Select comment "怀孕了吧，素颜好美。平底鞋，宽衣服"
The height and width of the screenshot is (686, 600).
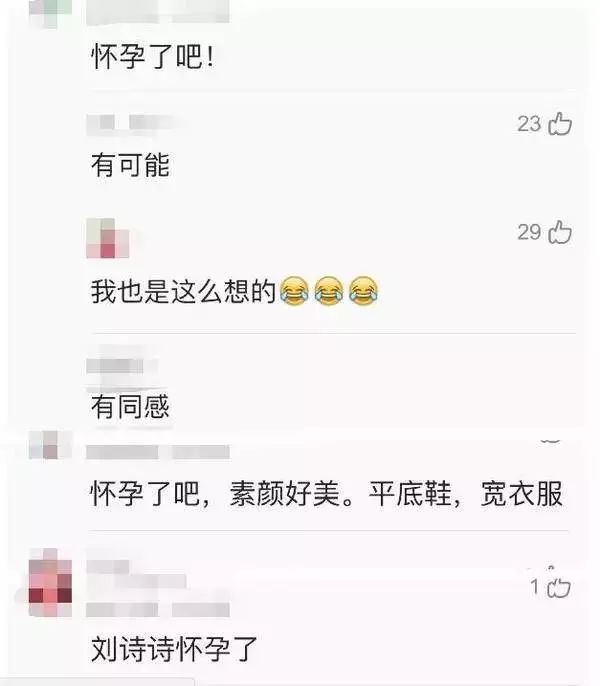tap(326, 494)
